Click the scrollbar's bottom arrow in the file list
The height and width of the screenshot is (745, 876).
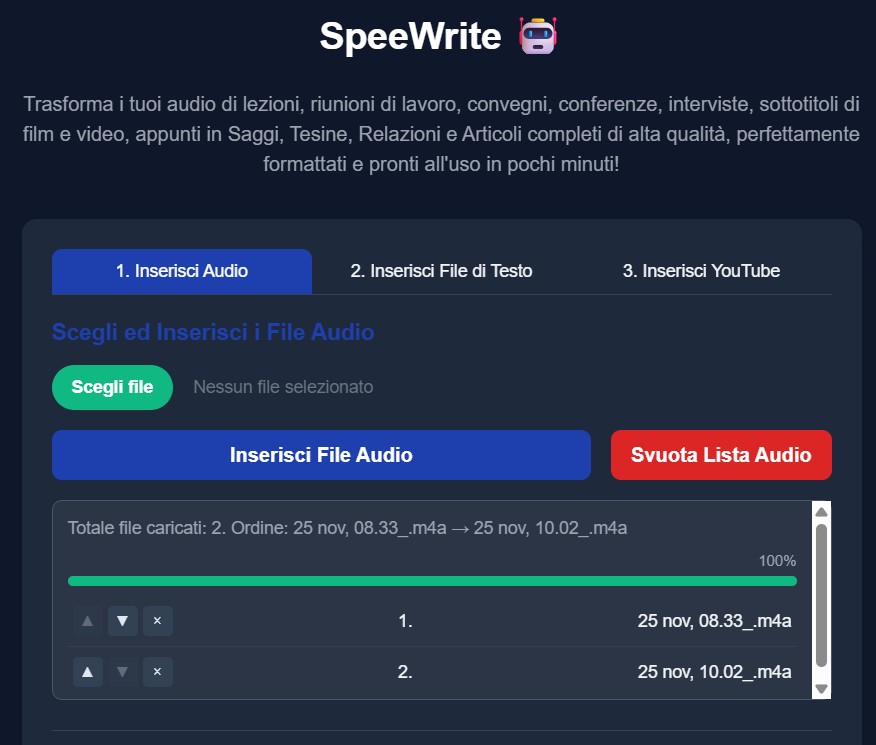click(821, 690)
